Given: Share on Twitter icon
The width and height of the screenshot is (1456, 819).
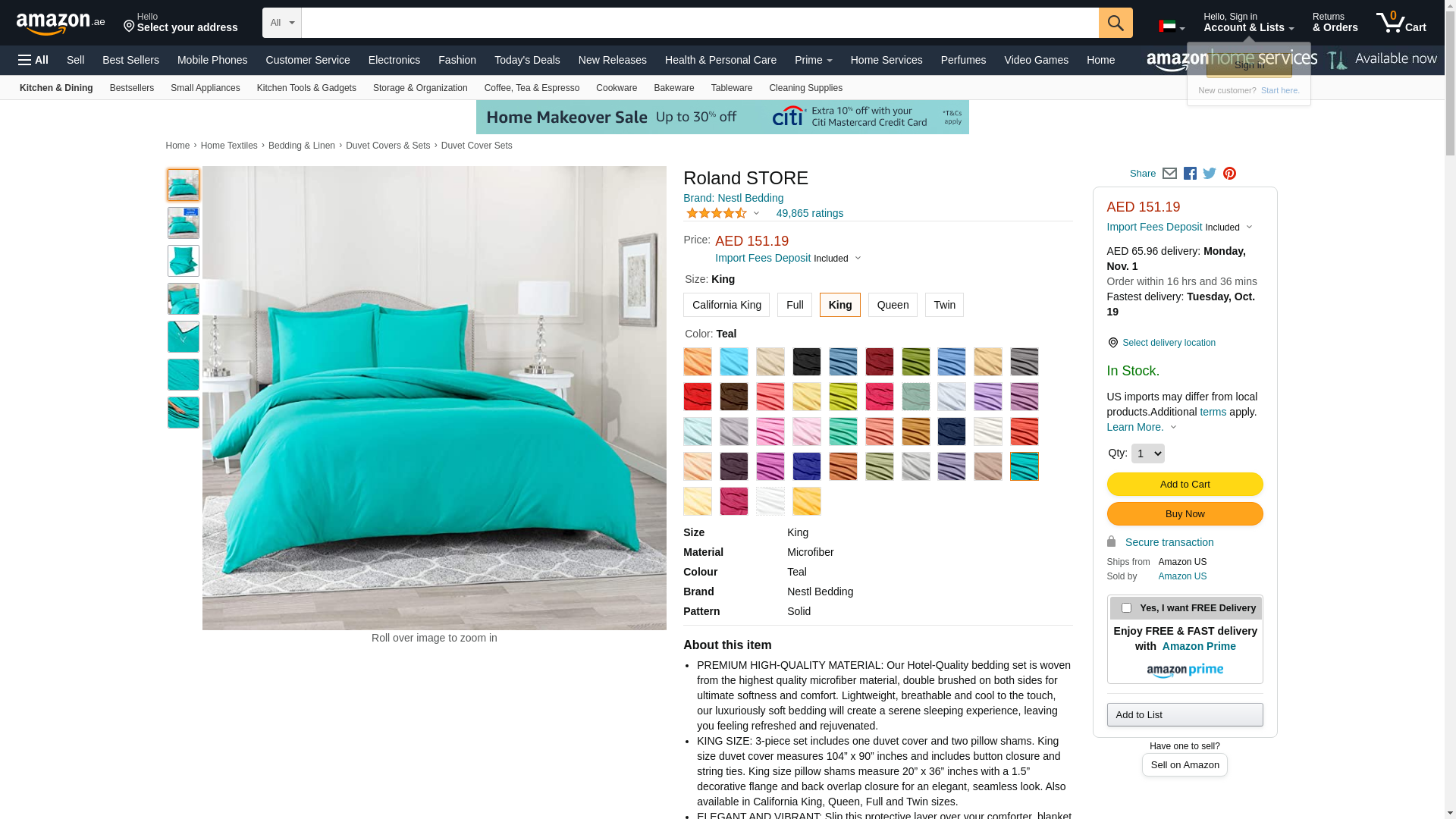Looking at the screenshot, I should [1210, 174].
